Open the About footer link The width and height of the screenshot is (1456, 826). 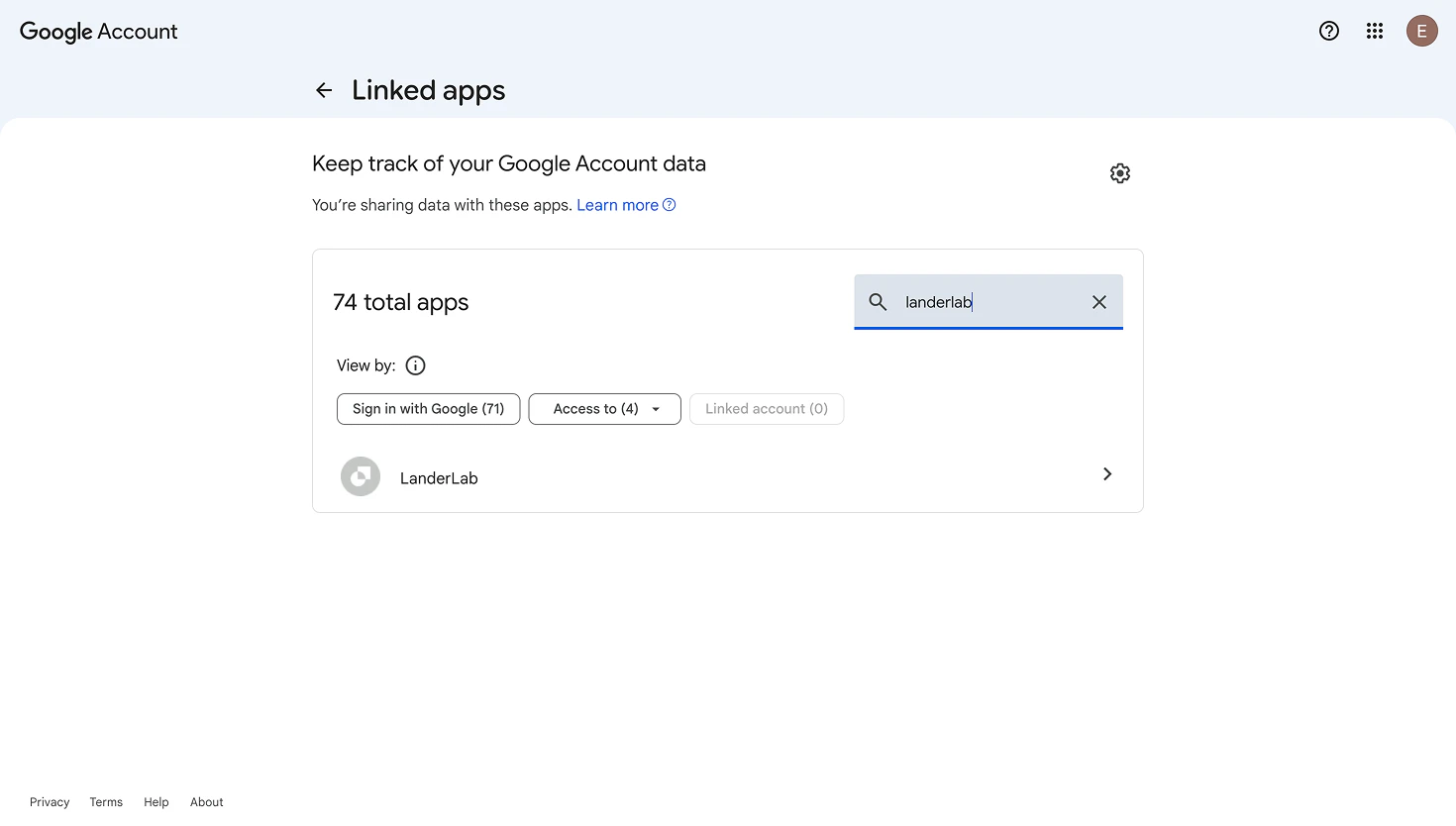(207, 802)
